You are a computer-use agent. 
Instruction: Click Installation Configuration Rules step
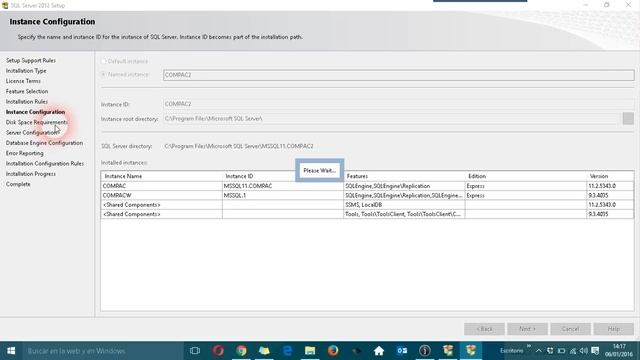coord(44,163)
